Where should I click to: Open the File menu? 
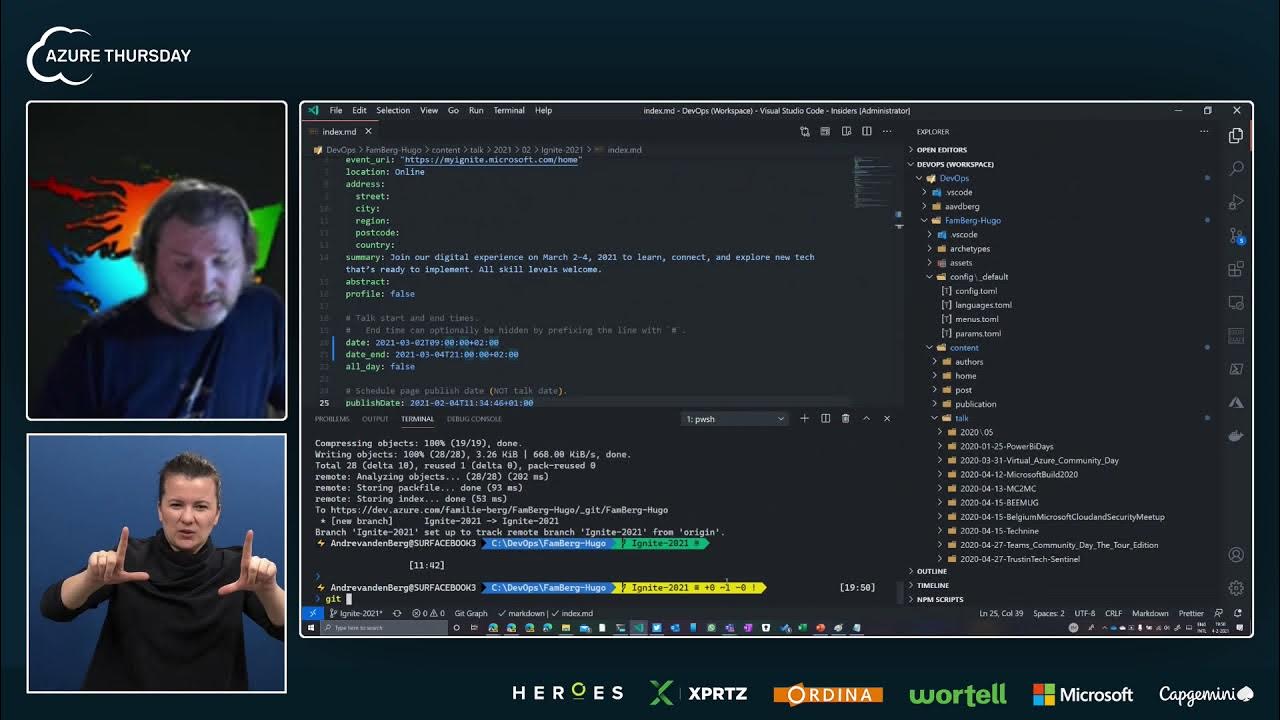click(336, 110)
